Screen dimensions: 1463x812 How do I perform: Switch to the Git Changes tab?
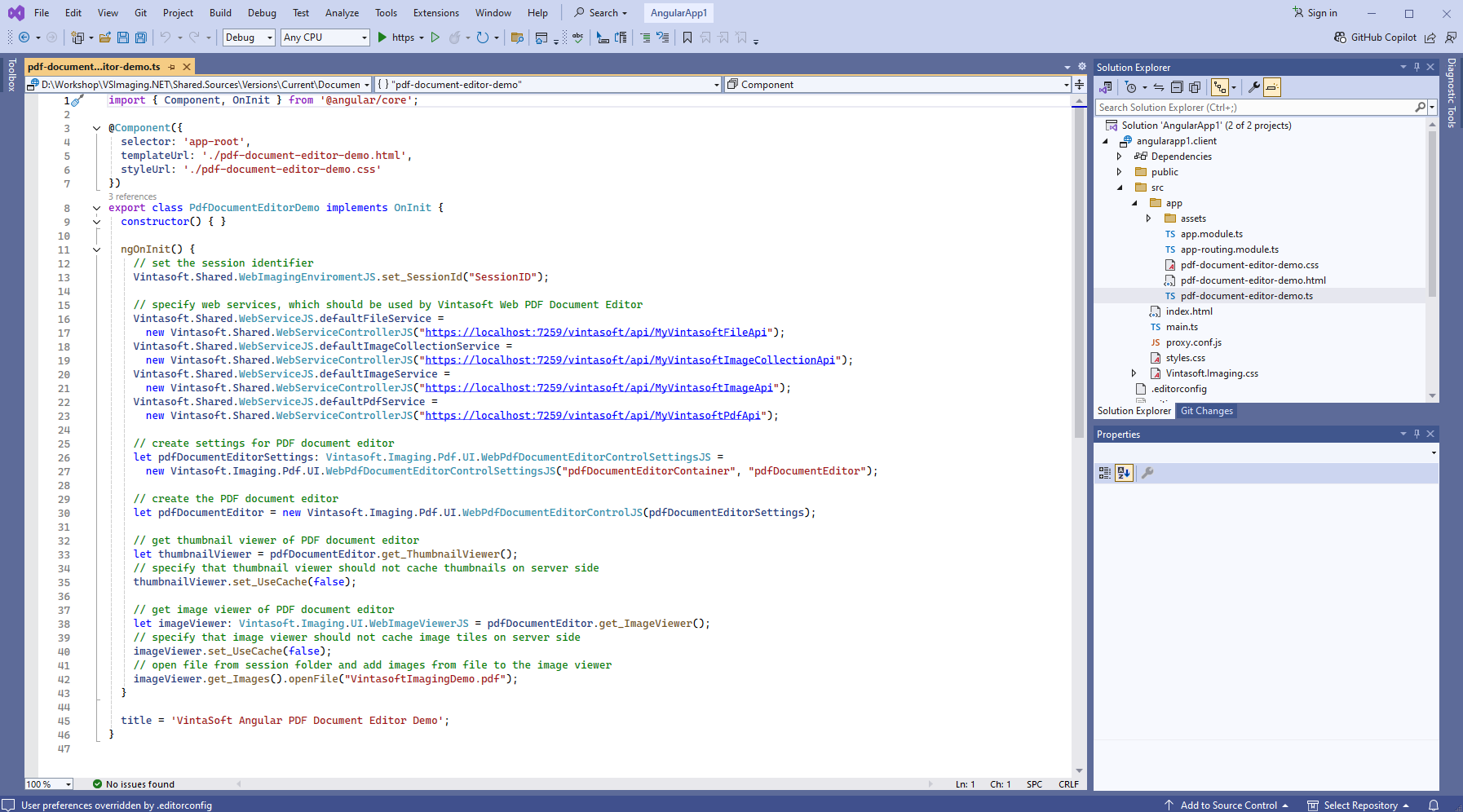click(x=1206, y=411)
